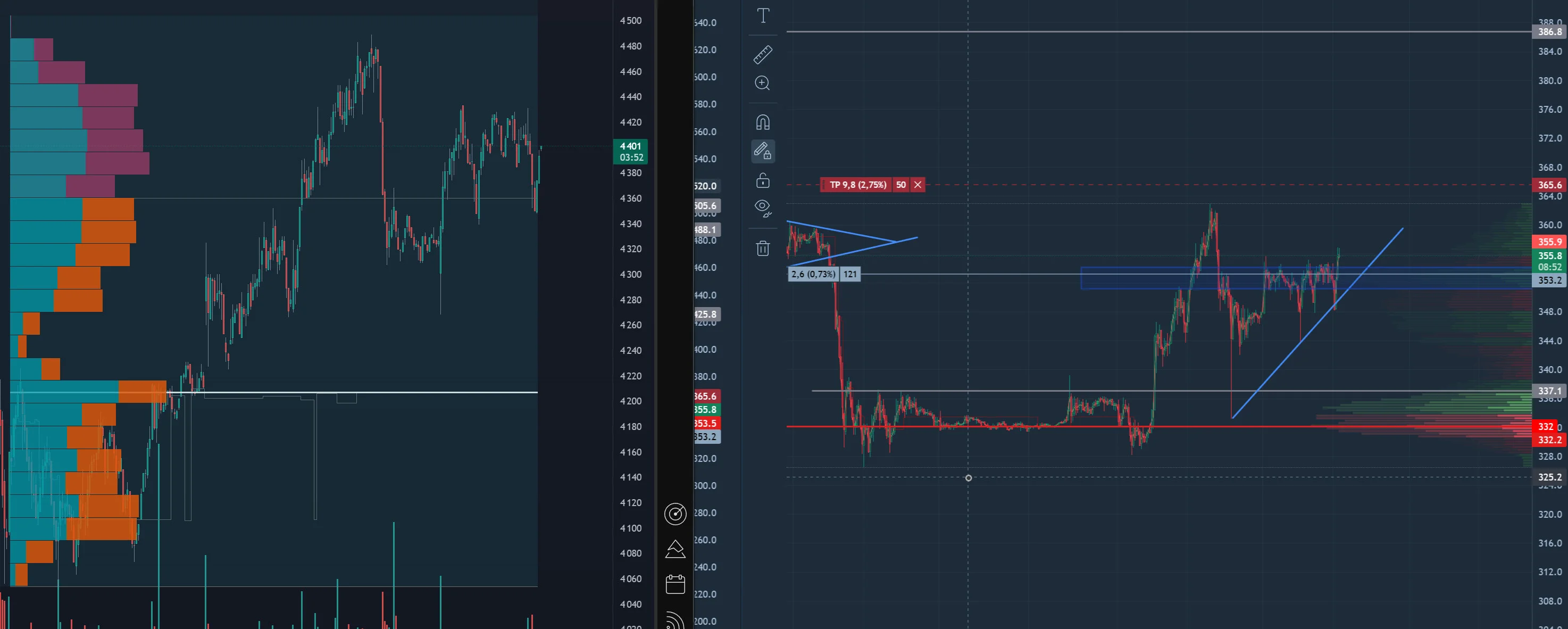Click the 08:52 countdown on right chart

[1550, 267]
